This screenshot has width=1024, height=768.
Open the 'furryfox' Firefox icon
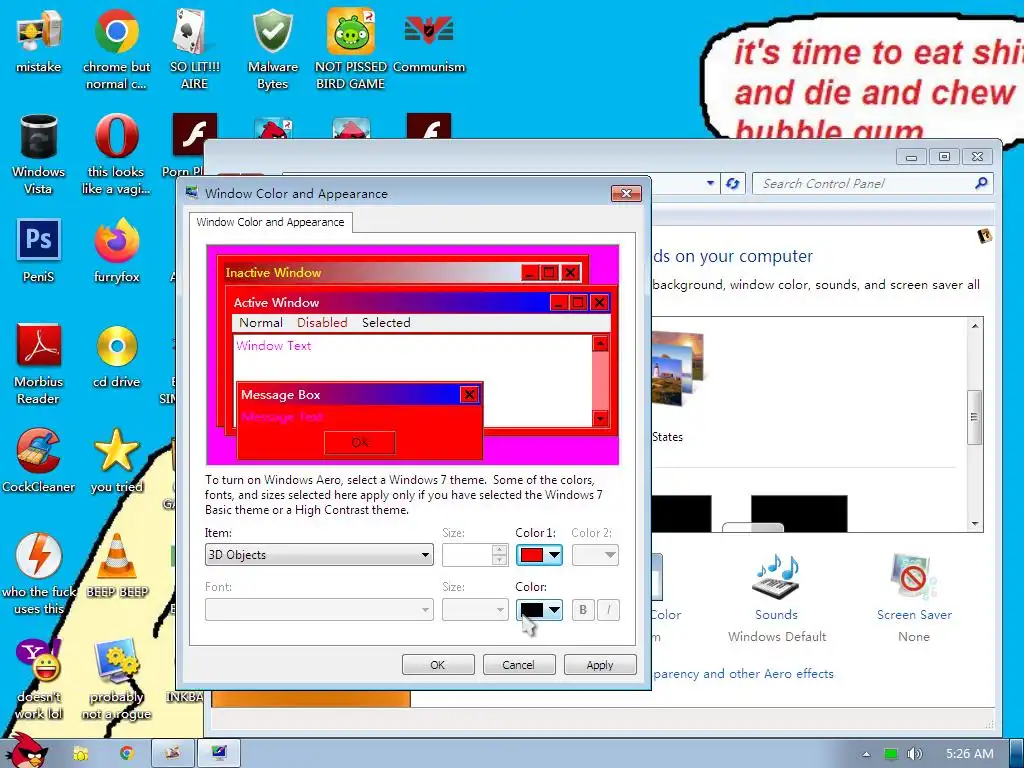point(116,241)
